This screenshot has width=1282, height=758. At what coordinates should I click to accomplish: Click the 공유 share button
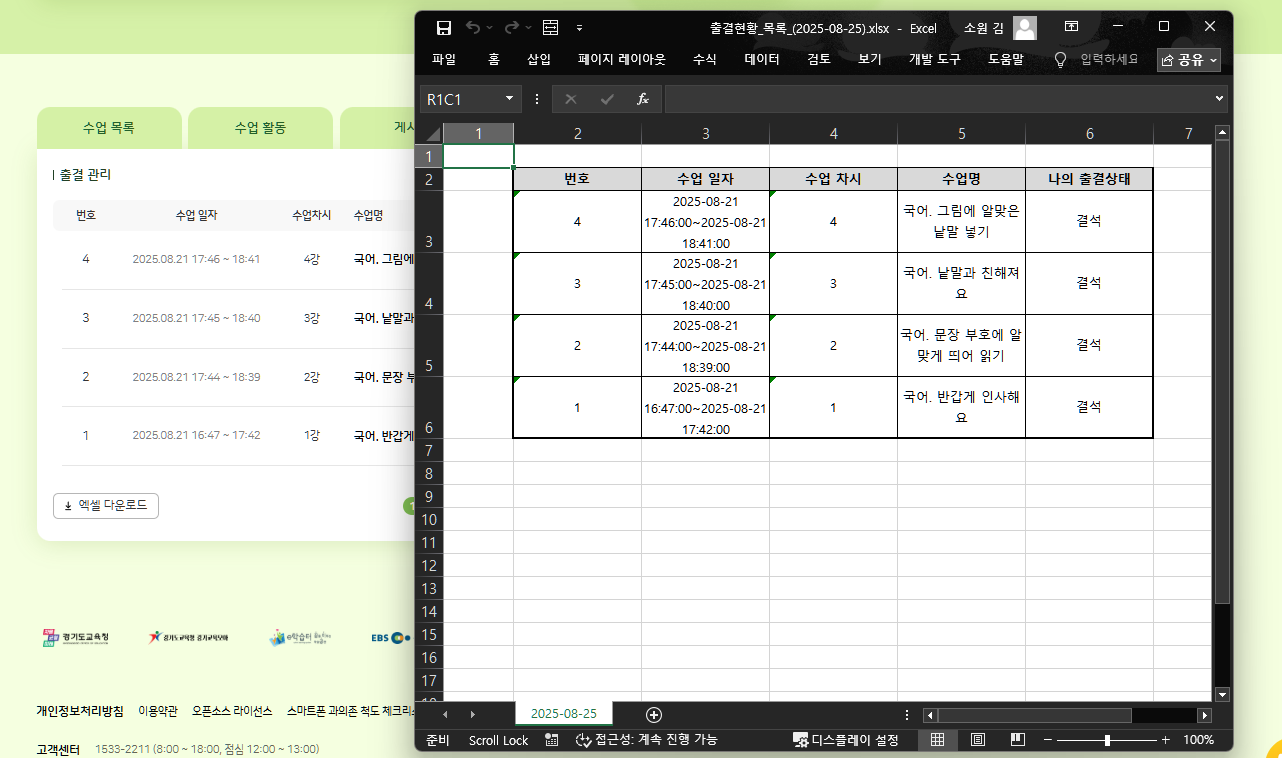click(x=1189, y=60)
